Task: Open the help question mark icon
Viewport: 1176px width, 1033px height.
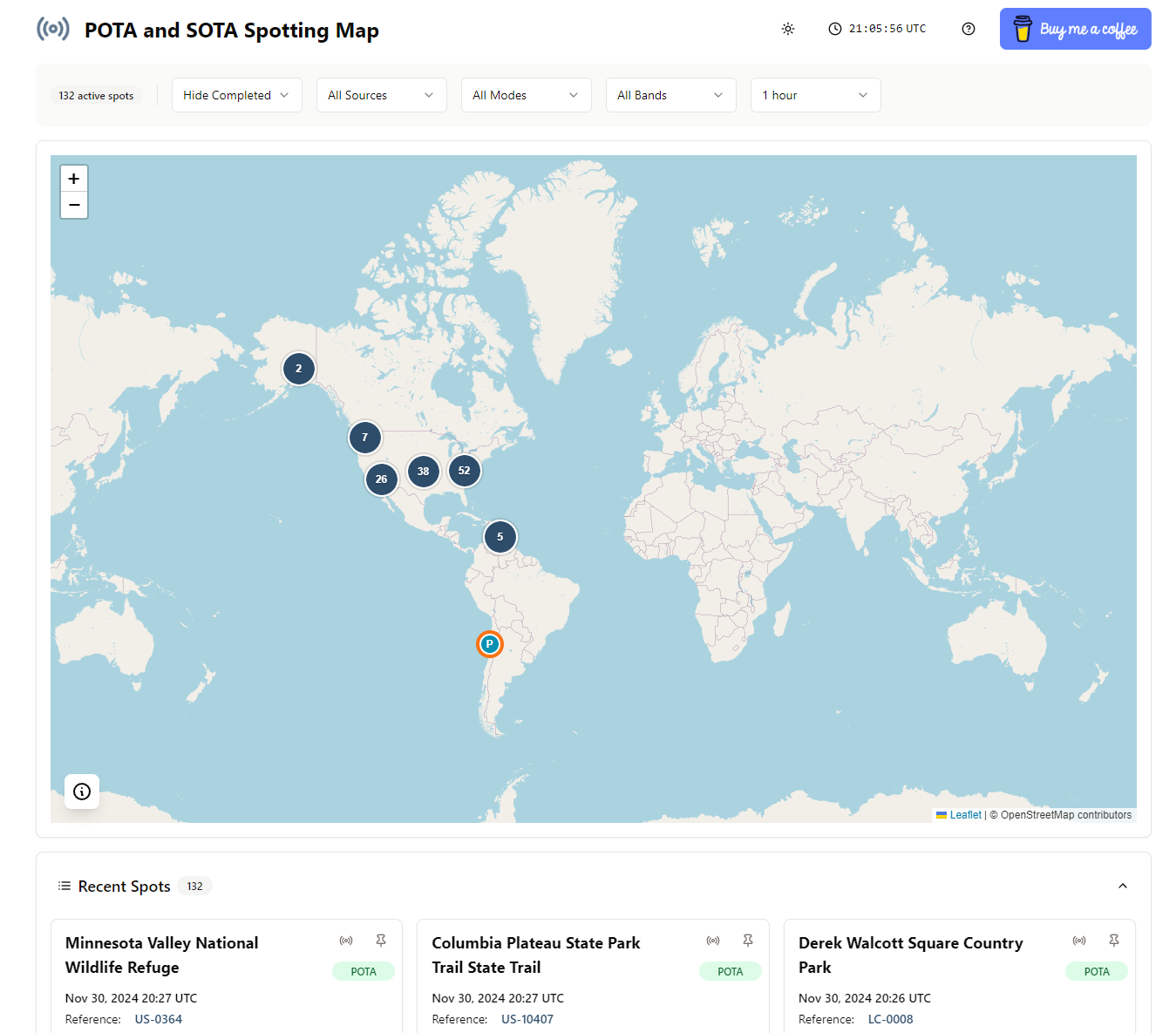Action: coord(968,29)
